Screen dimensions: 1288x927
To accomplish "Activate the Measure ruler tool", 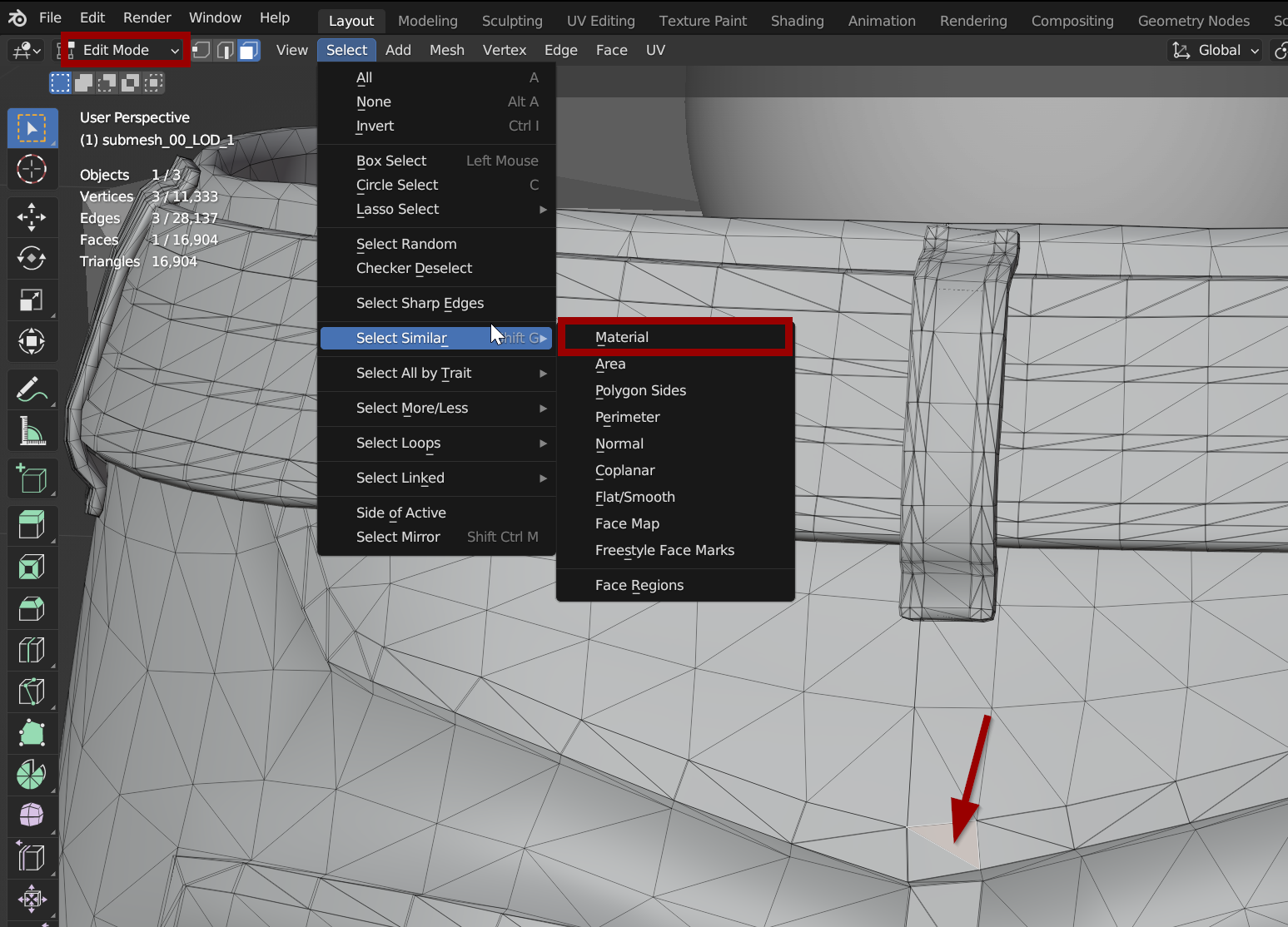I will tap(32, 430).
